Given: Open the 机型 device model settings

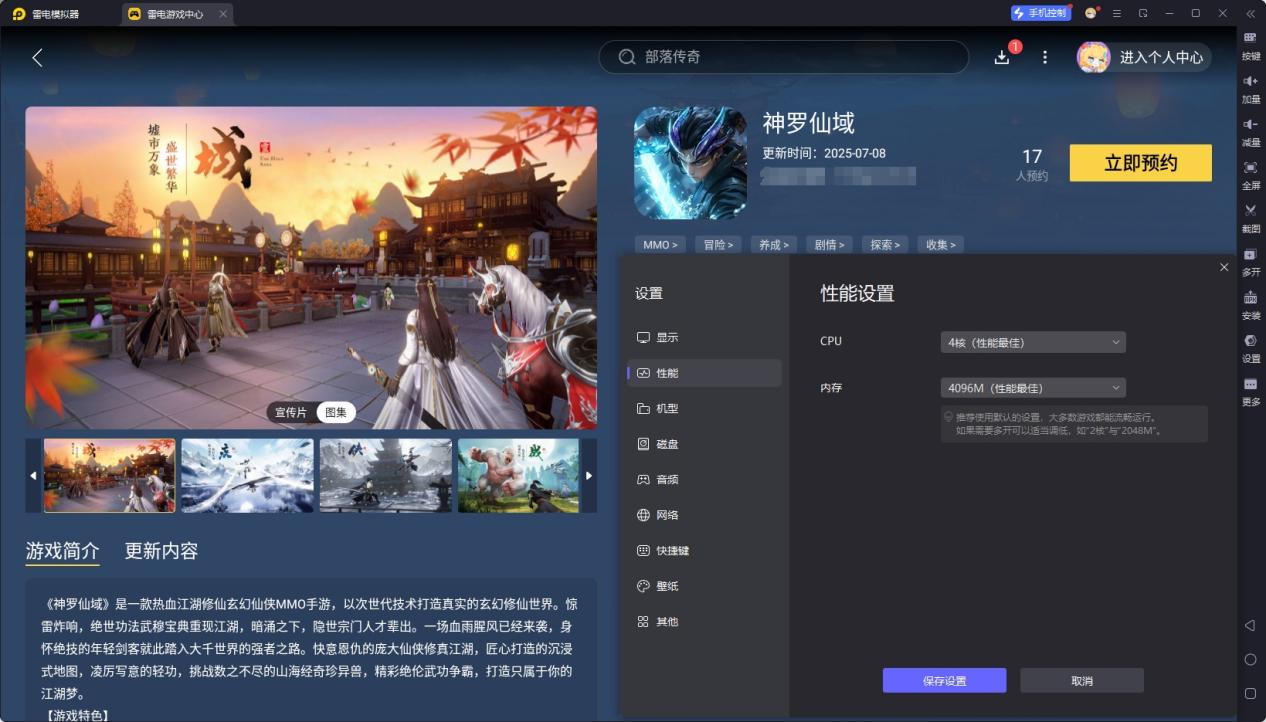Looking at the screenshot, I should pos(704,409).
